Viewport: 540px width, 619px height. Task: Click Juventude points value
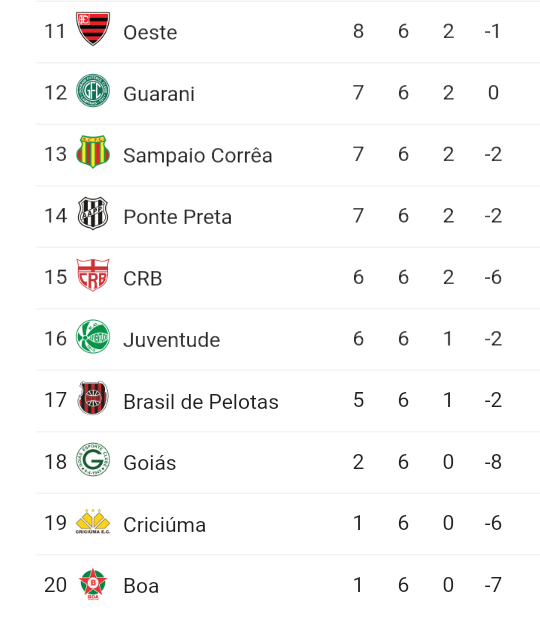pyautogui.click(x=358, y=339)
